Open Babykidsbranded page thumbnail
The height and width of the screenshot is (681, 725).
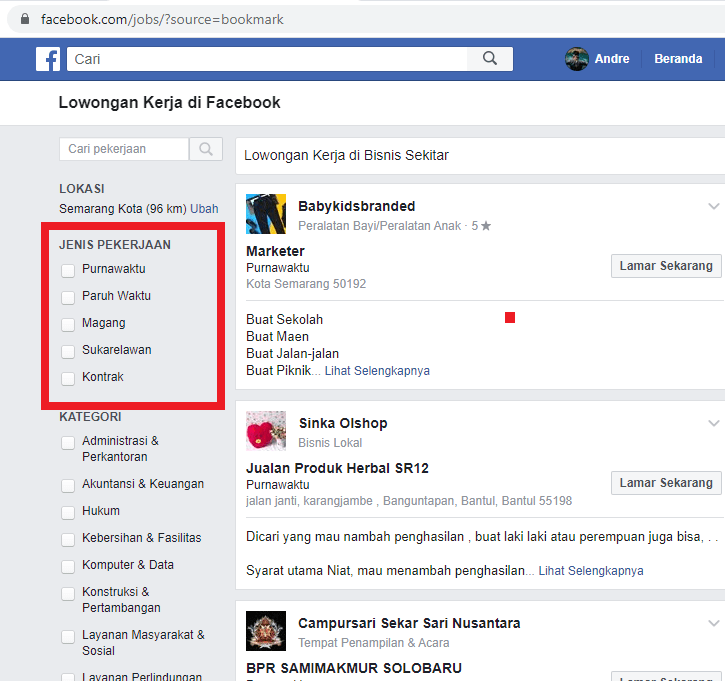(266, 214)
